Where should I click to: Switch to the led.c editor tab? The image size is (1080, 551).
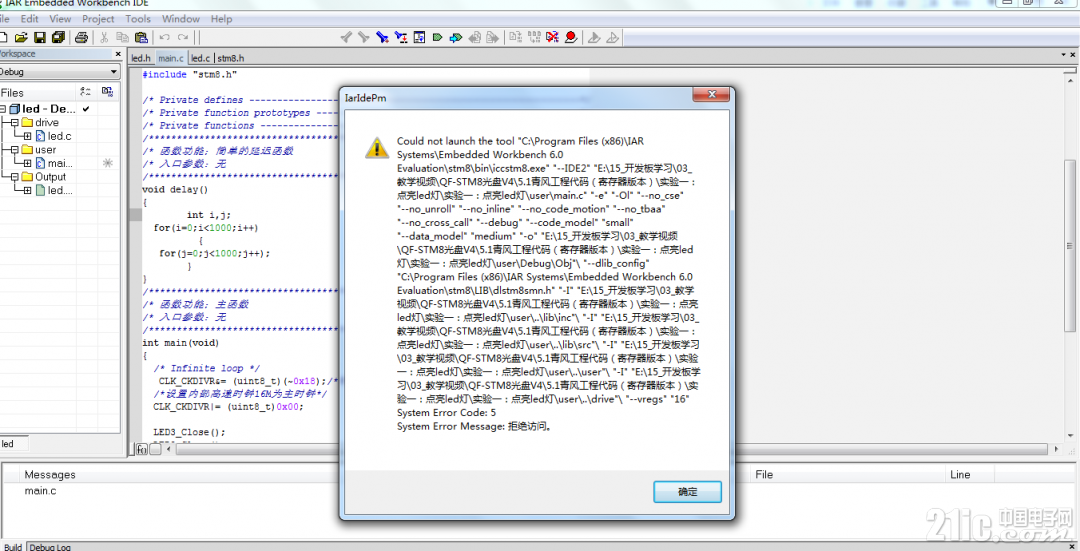[200, 58]
